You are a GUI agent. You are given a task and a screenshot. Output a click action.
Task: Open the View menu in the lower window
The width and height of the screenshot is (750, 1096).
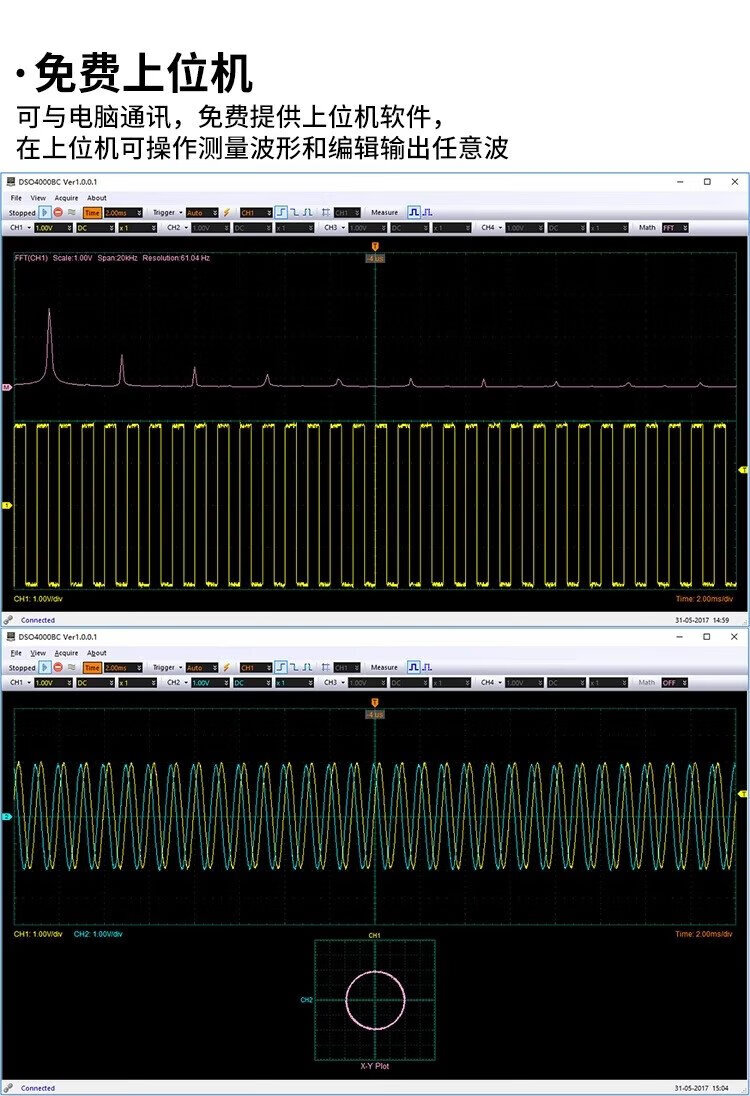pyautogui.click(x=38, y=653)
